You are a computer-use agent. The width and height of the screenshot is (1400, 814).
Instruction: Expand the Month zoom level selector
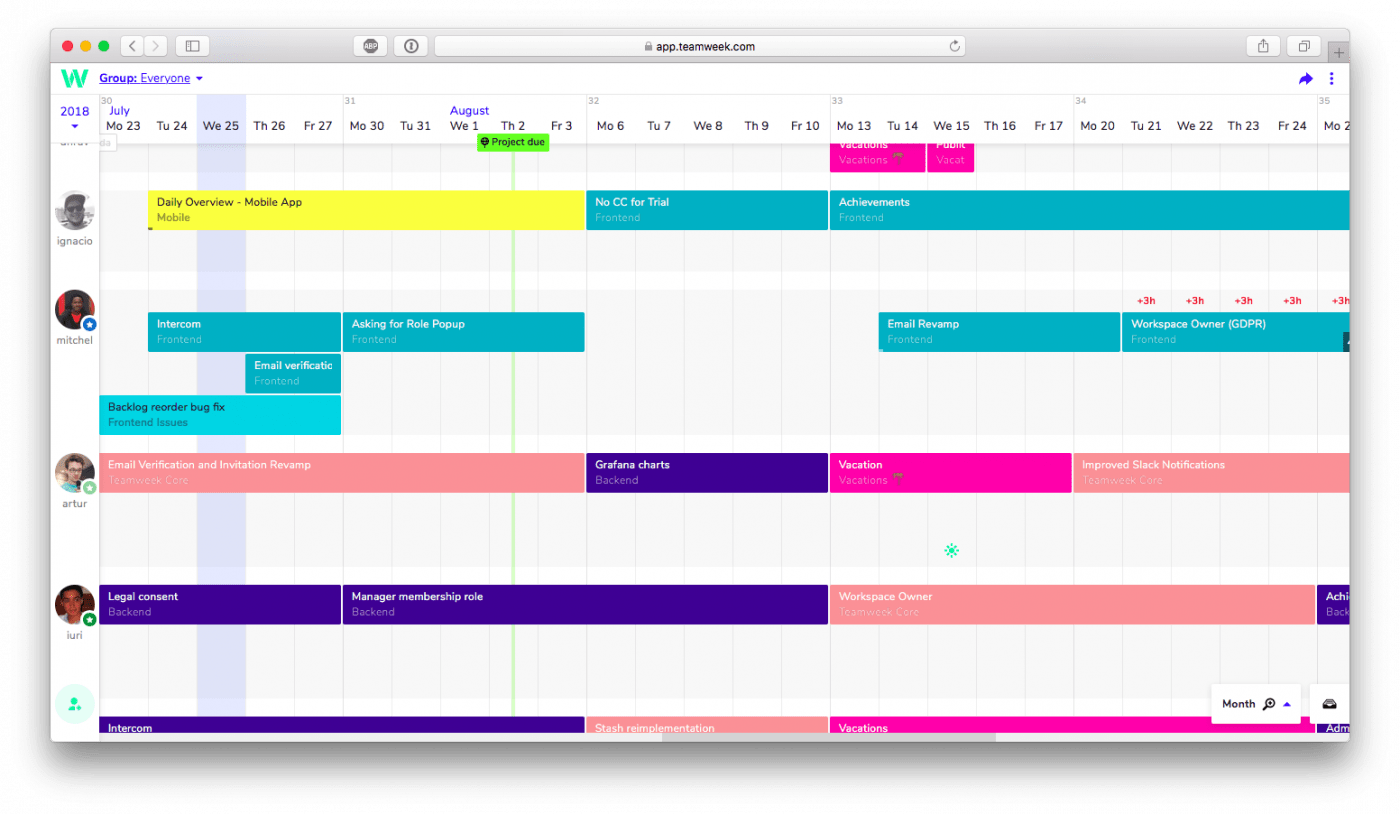[1287, 704]
